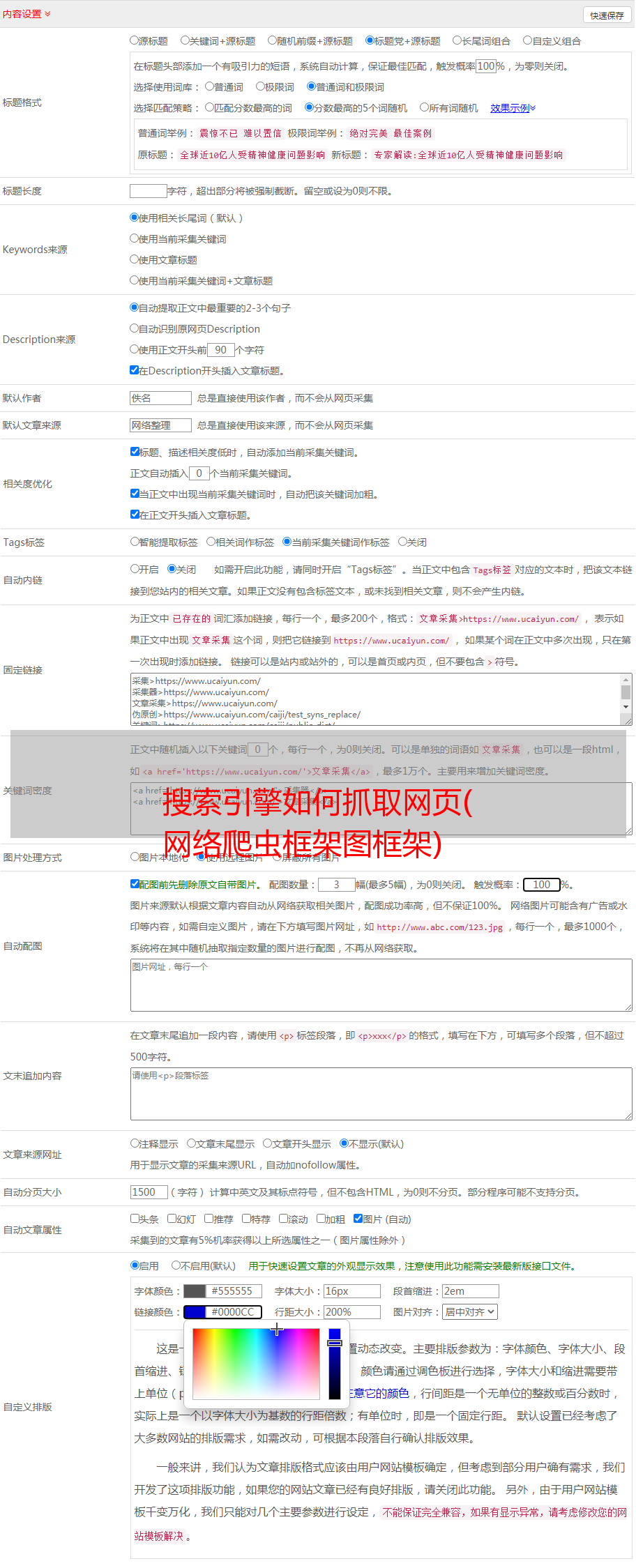Toggle 在Description开头插入文章标题 checkbox
Screen dimensions: 636x1568
coord(135,370)
